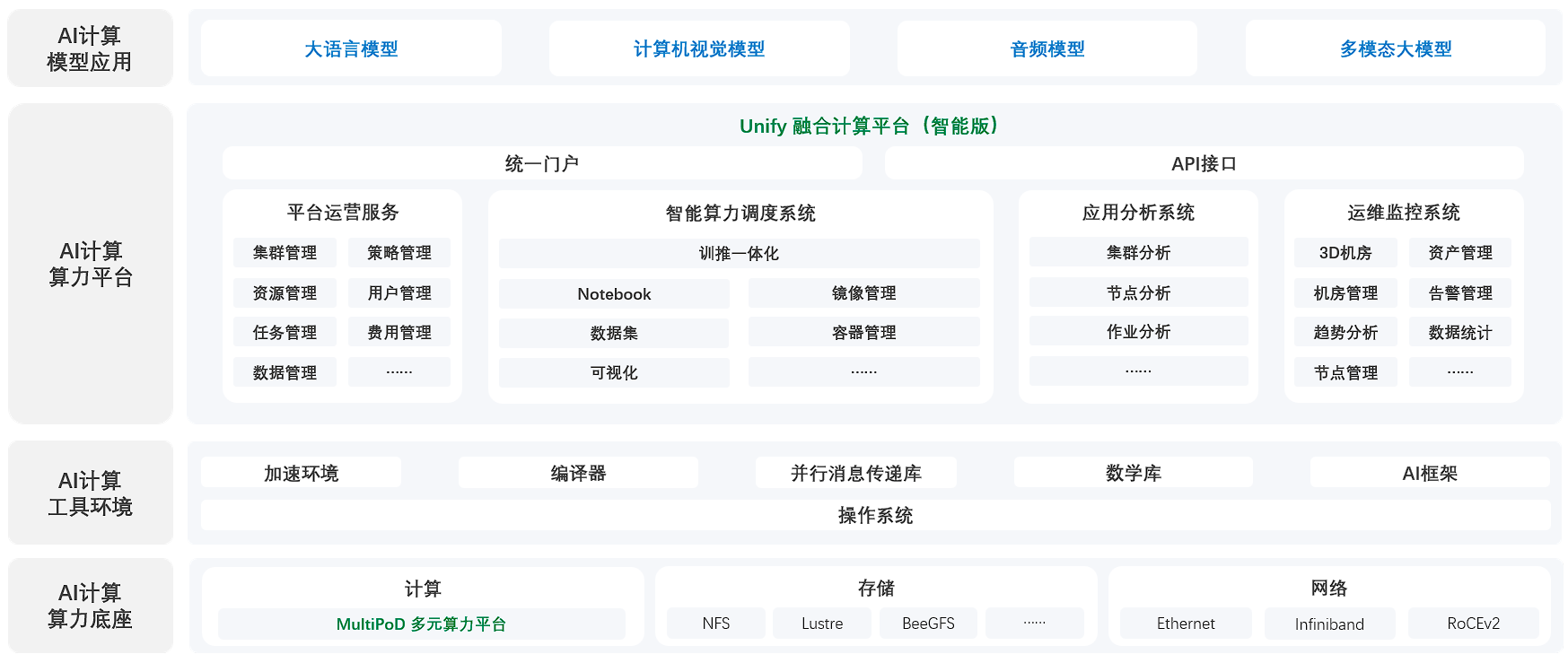1568x663 pixels.
Task: Click the 资产管理 cell
Action: (1460, 253)
